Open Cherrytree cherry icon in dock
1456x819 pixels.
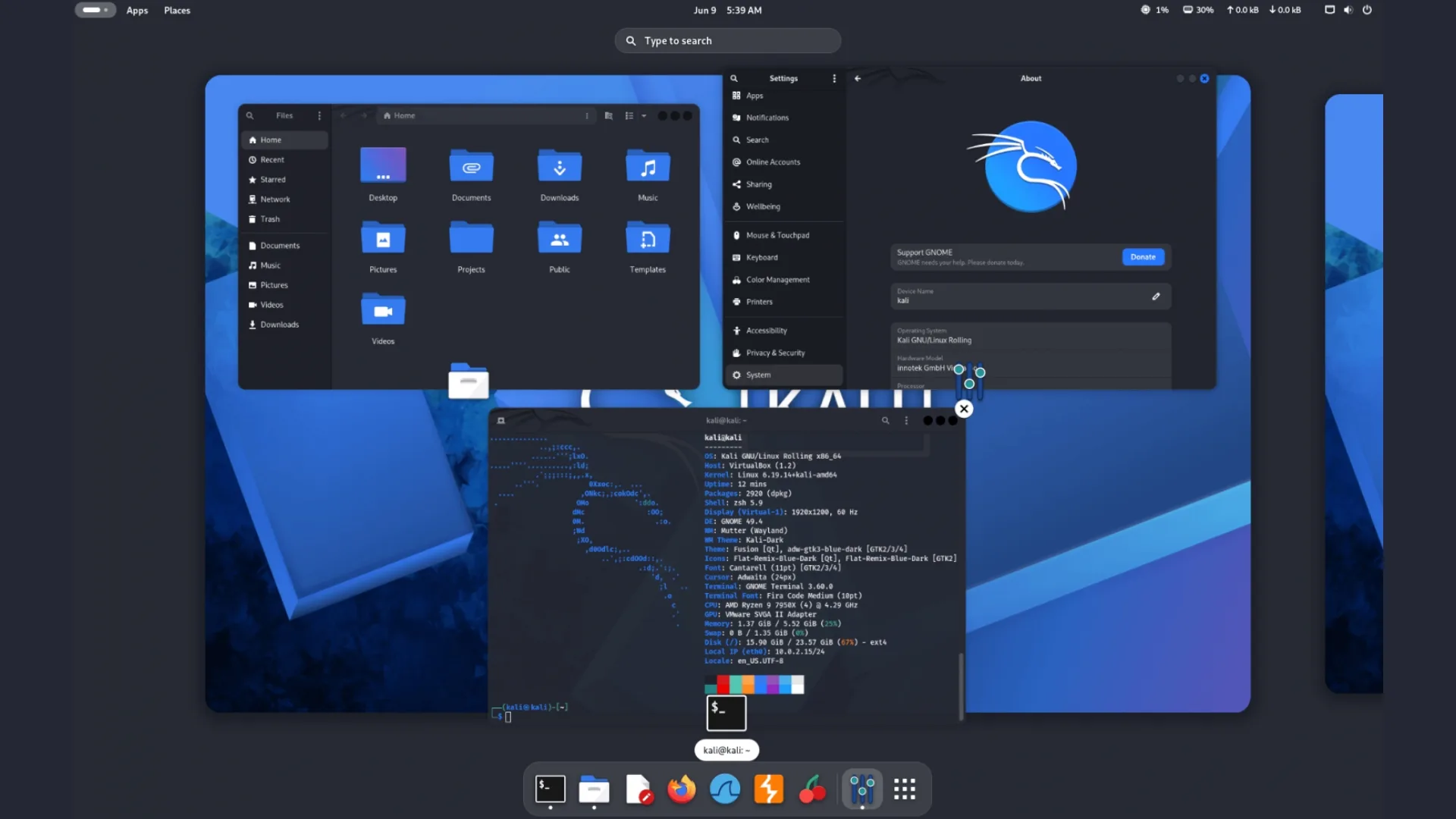click(812, 789)
